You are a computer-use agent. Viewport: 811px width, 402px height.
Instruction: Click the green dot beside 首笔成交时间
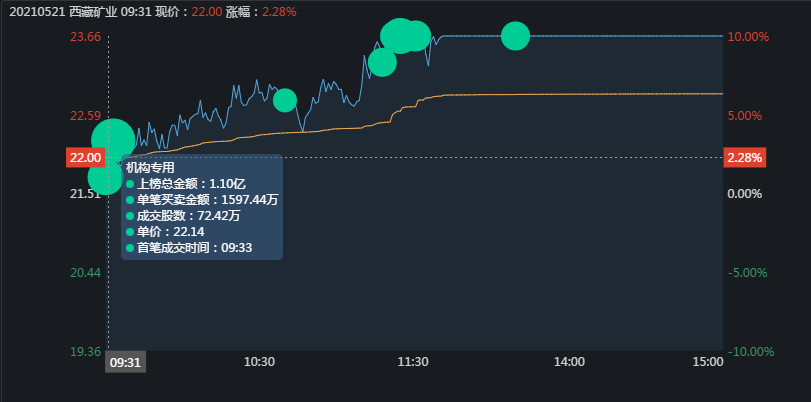pyautogui.click(x=130, y=247)
